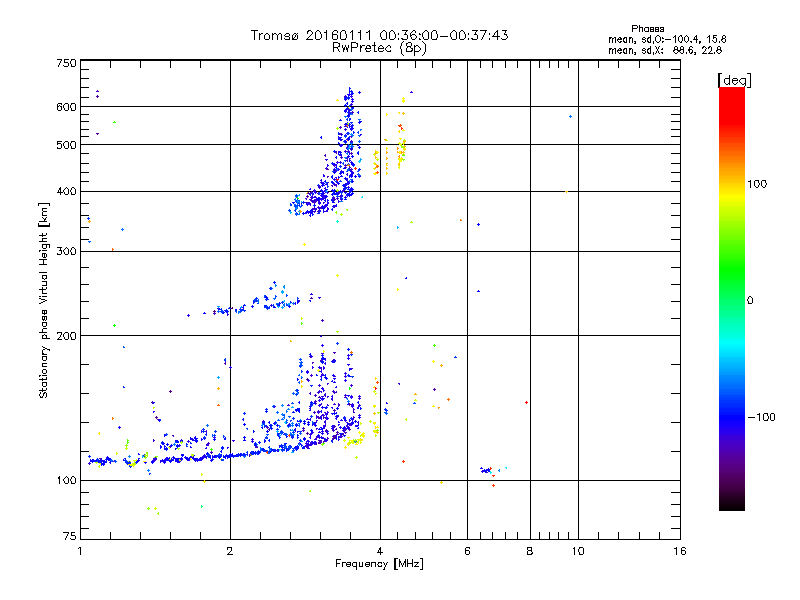The width and height of the screenshot is (800, 600).
Task: Click the "[deg]" colorbar unit label
Action: tap(734, 80)
